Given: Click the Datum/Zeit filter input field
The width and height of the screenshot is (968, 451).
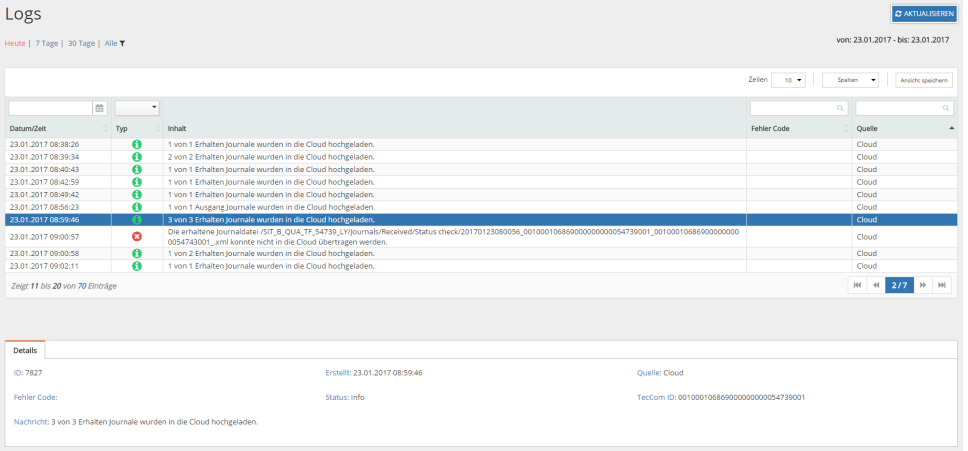Looking at the screenshot, I should (51, 108).
